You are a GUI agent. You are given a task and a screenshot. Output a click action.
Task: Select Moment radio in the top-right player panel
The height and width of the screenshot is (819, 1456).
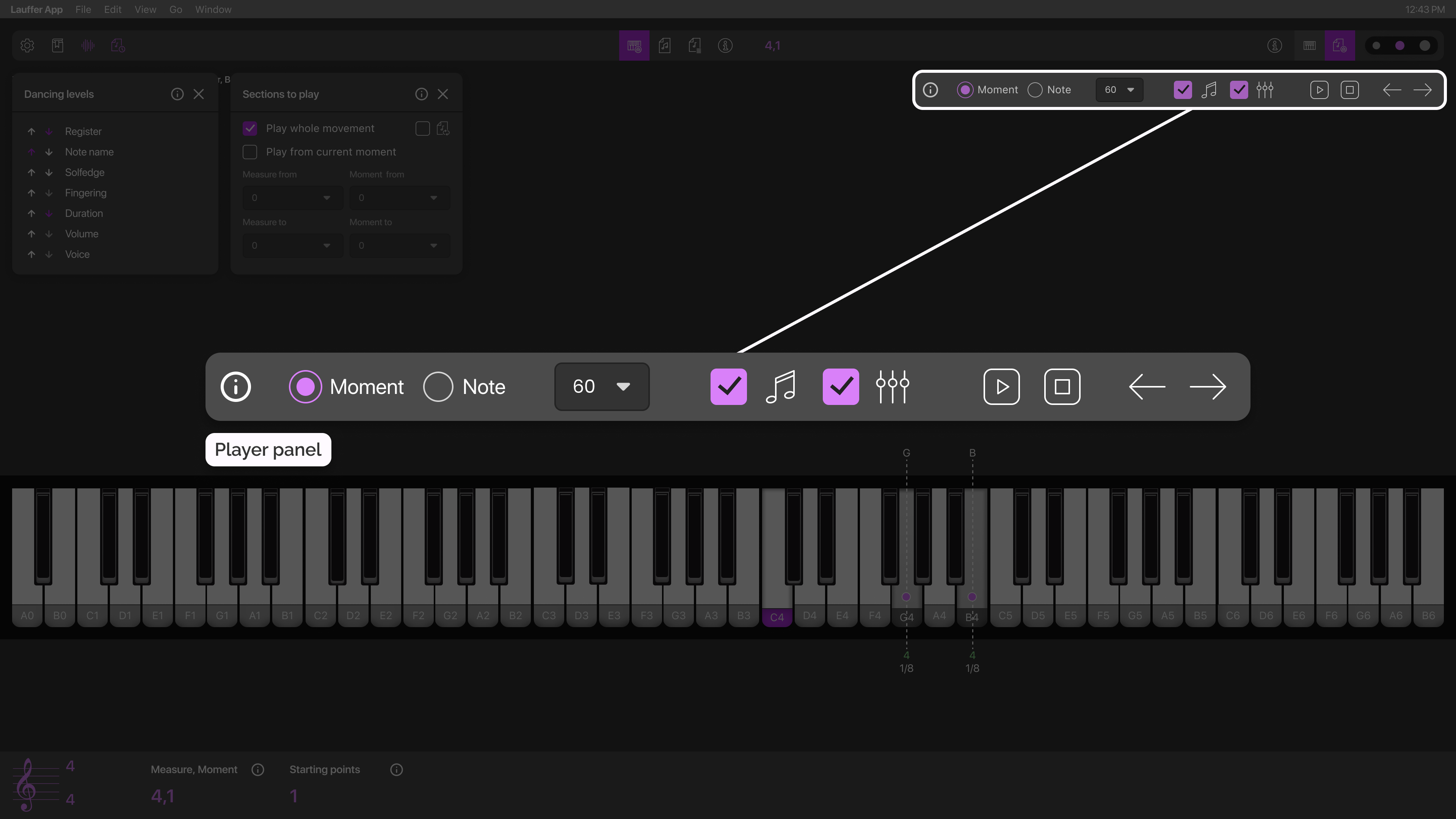coord(965,90)
